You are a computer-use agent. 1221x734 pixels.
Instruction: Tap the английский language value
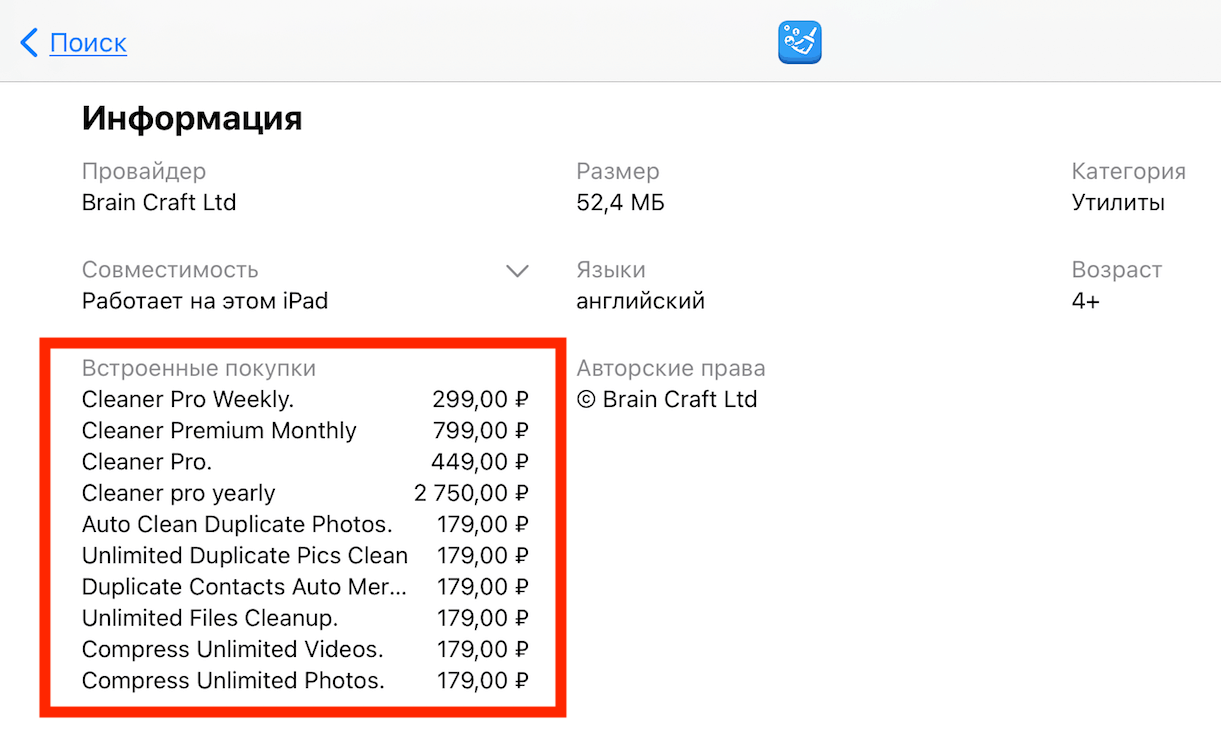click(641, 301)
